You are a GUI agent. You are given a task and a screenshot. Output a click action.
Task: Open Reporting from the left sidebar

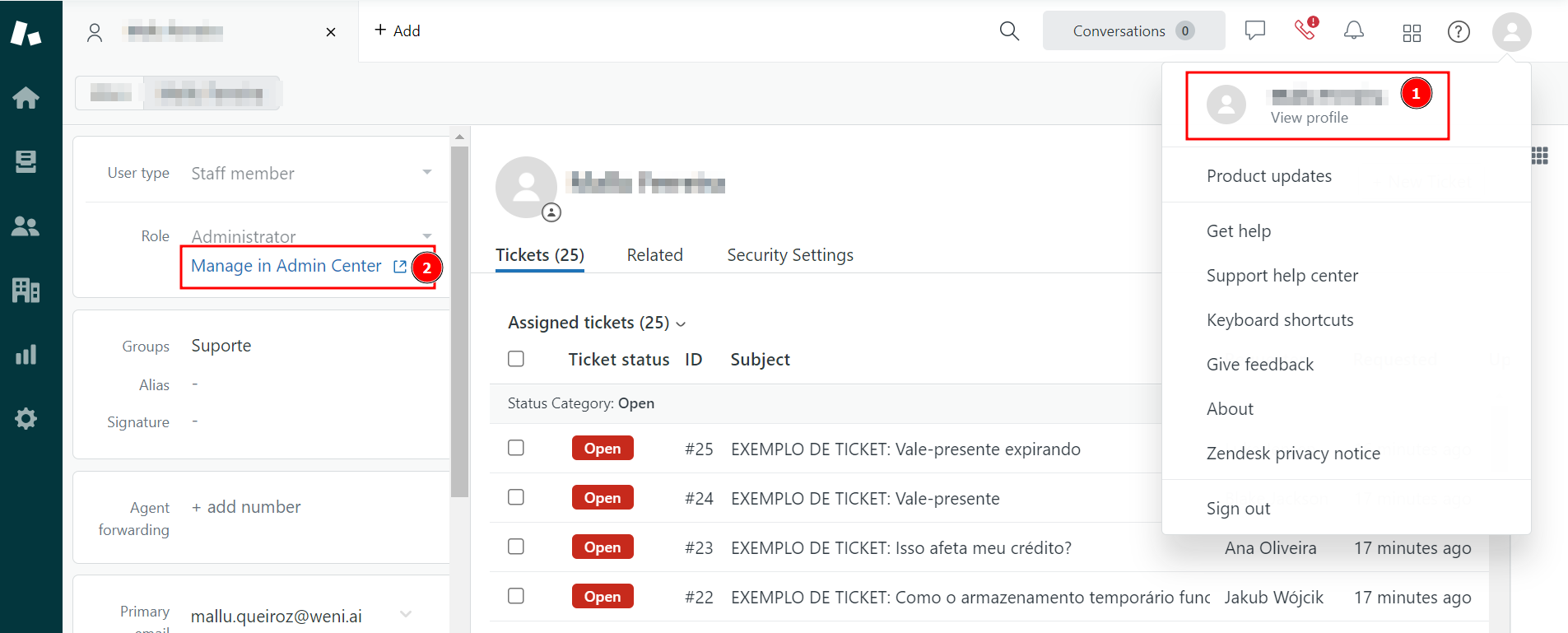pos(26,354)
